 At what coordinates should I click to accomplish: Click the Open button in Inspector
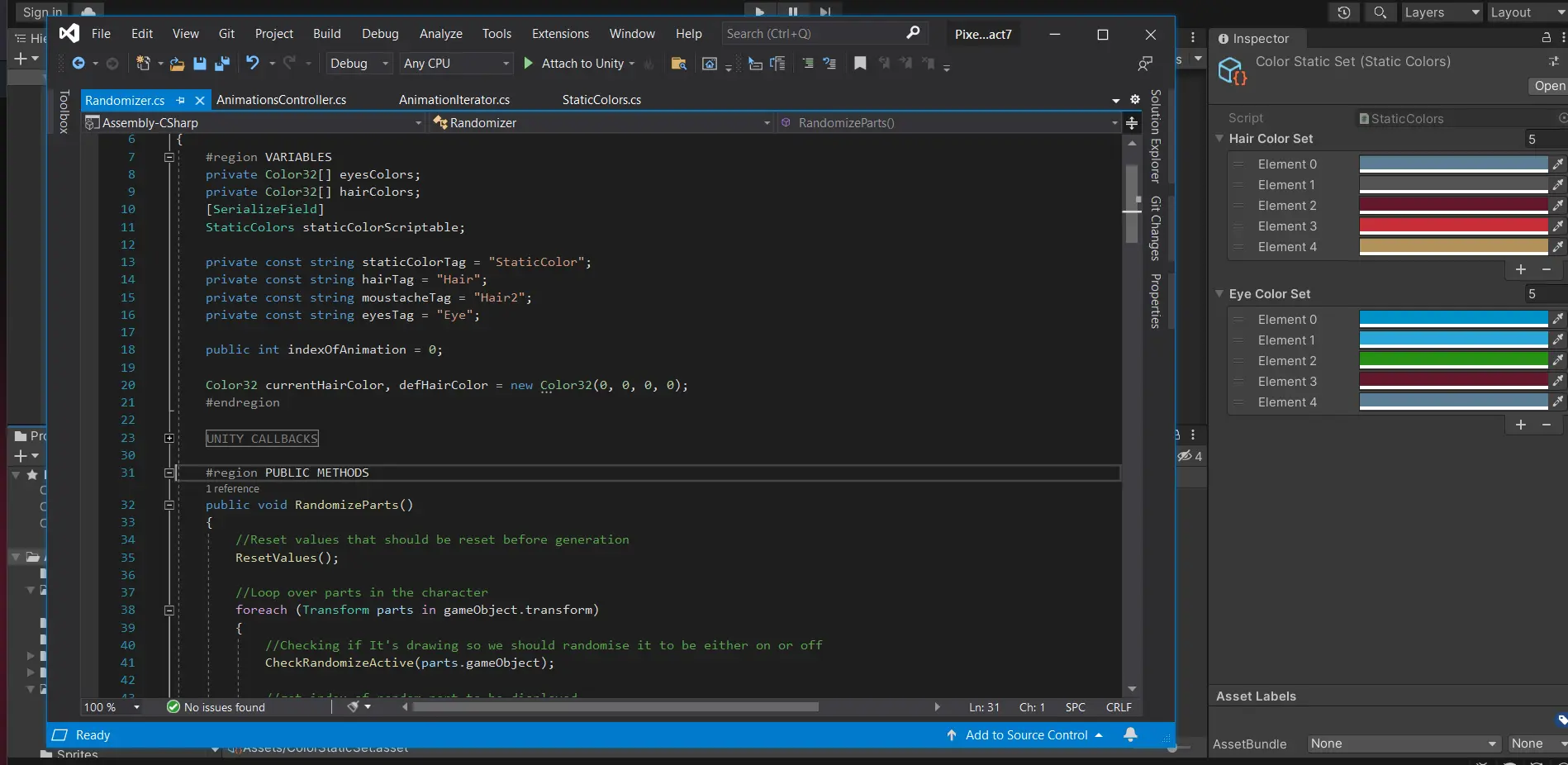[1548, 86]
